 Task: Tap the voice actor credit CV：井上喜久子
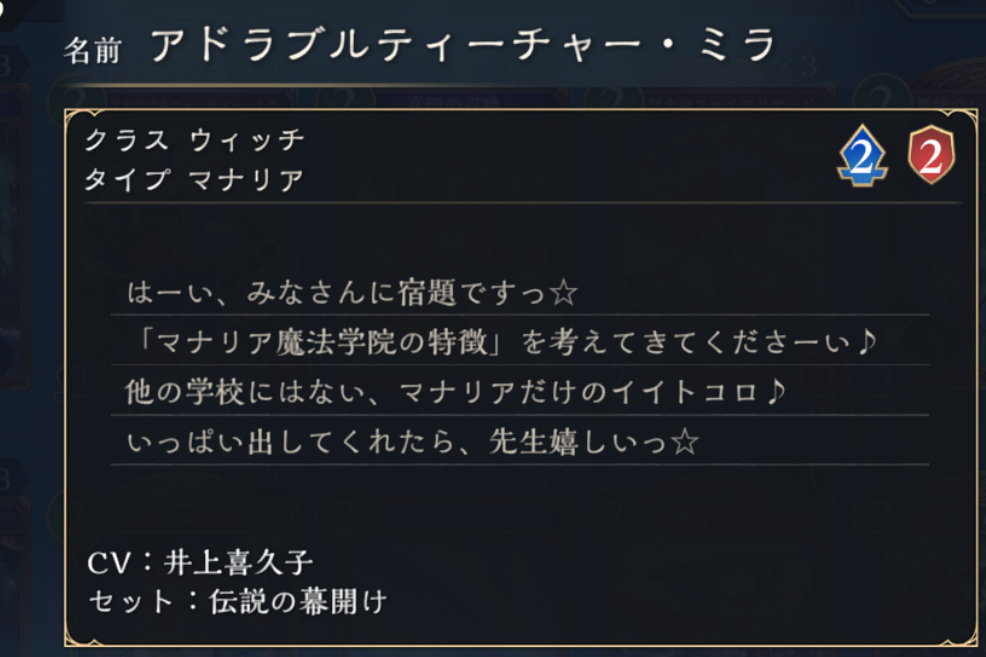pyautogui.click(x=200, y=562)
